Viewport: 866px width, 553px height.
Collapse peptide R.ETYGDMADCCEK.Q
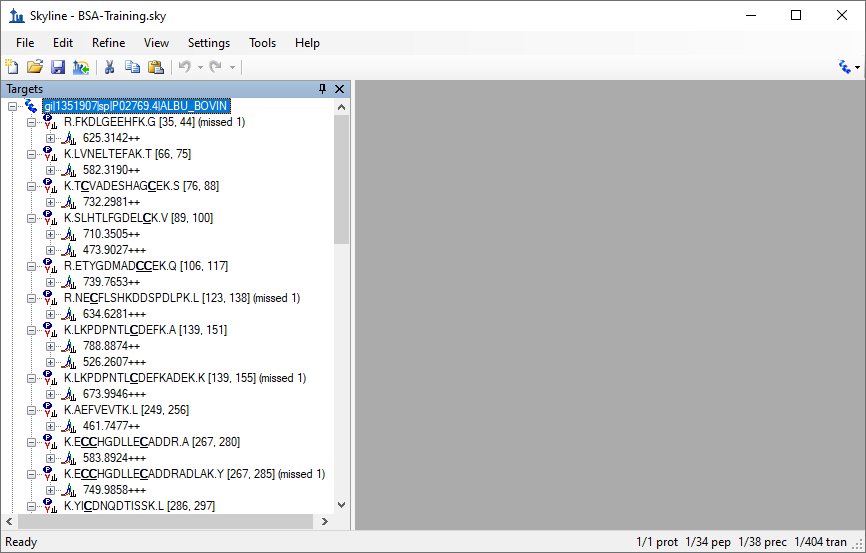coord(31,266)
